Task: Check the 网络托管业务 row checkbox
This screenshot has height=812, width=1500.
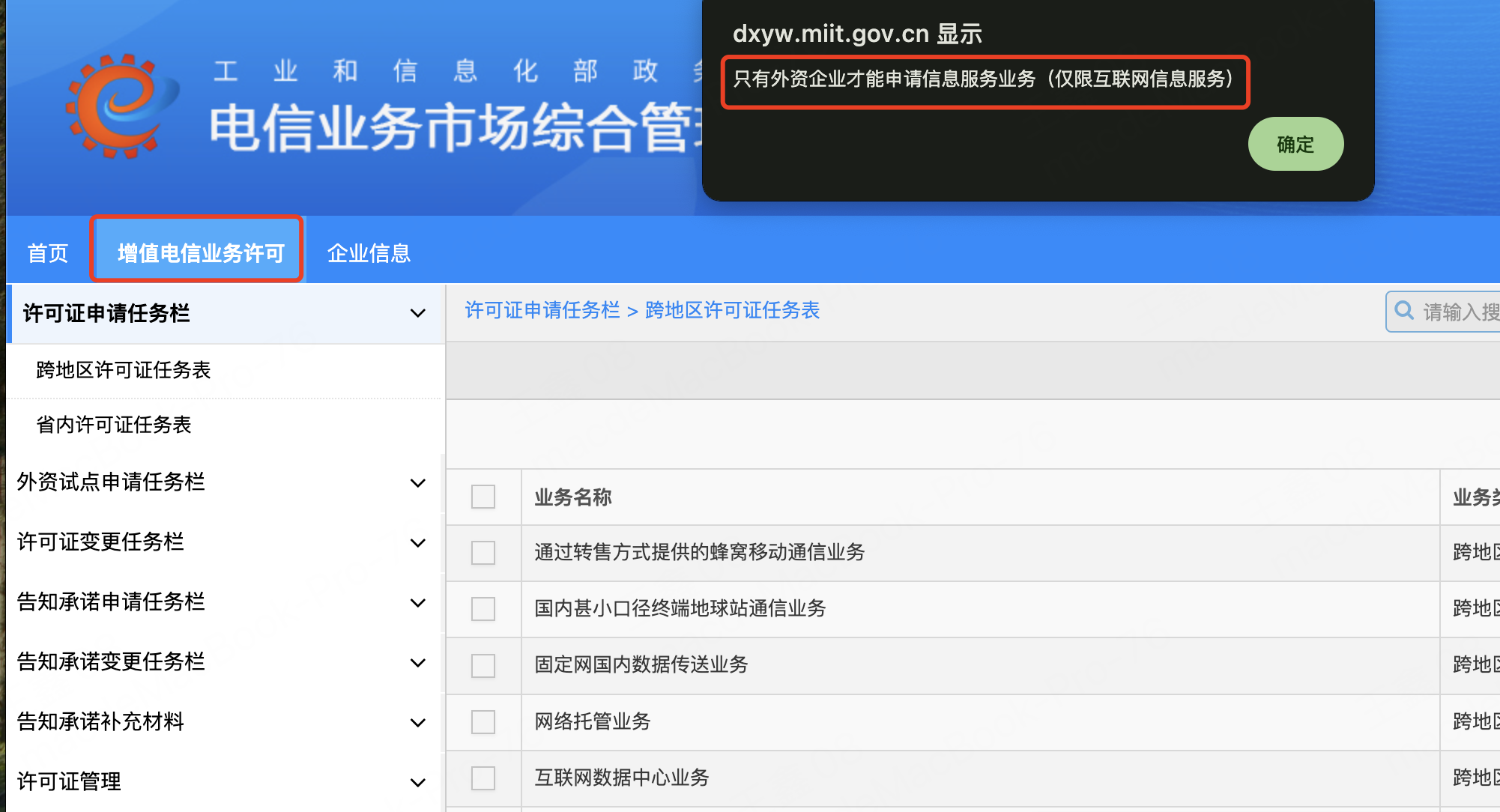Action: tap(483, 721)
